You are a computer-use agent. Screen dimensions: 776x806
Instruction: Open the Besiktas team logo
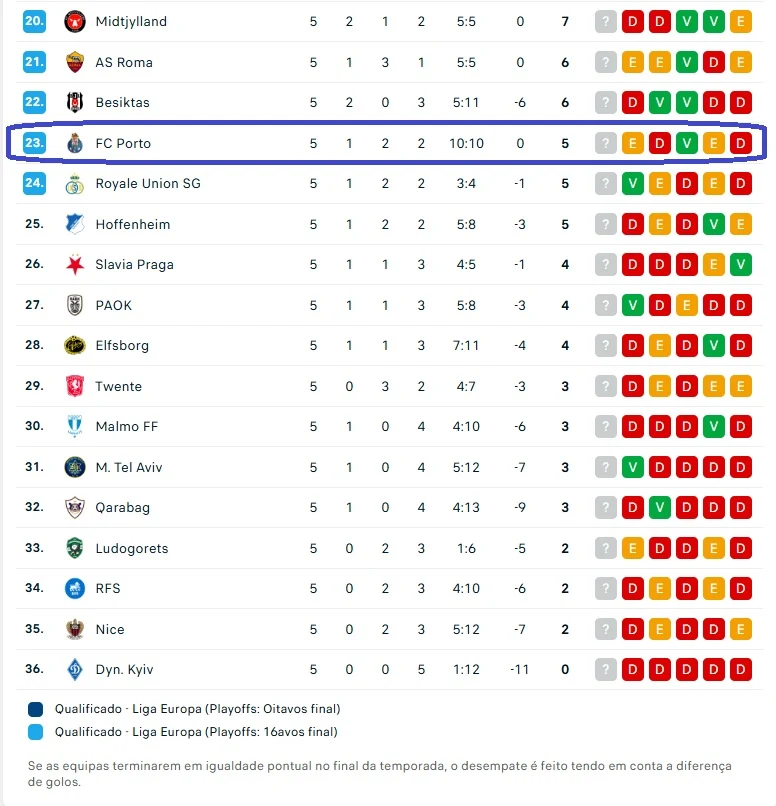click(75, 102)
